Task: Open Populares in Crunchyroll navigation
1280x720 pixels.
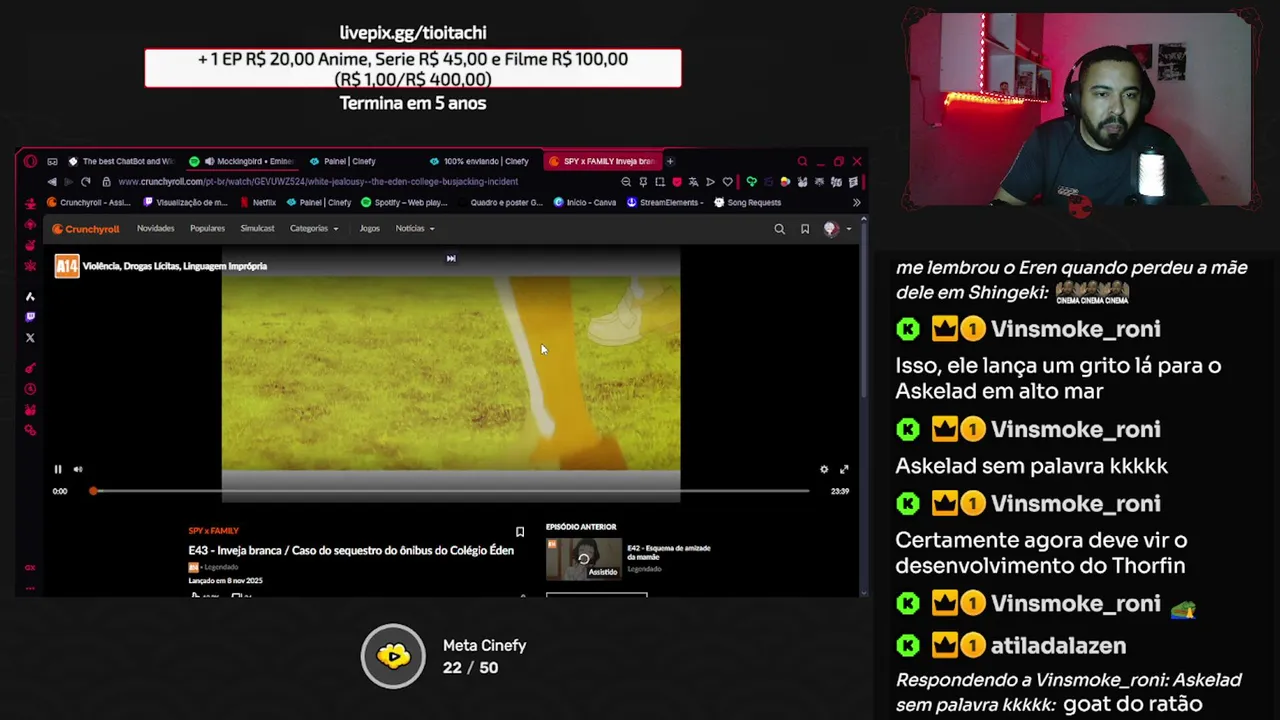Action: (x=207, y=228)
